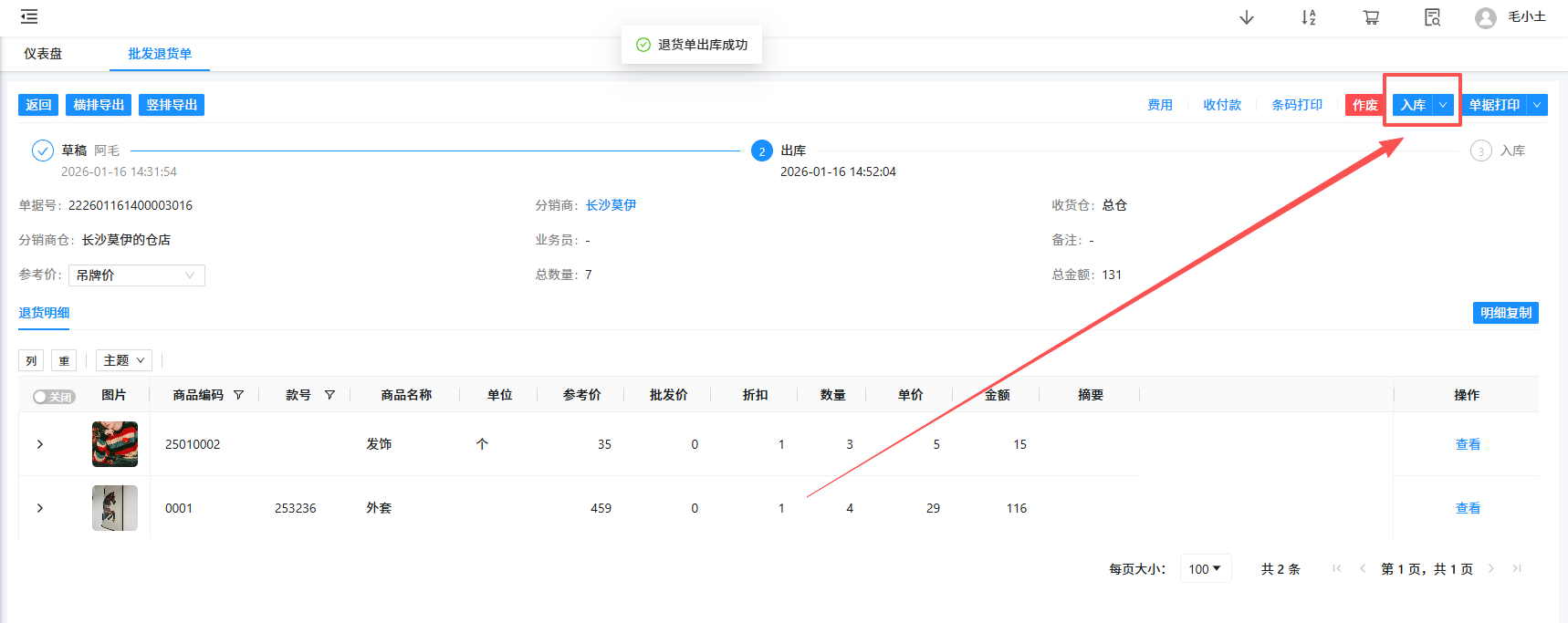This screenshot has height=623, width=1568.
Task: Open the 长沙莫伊 distributor link
Action: (x=611, y=205)
